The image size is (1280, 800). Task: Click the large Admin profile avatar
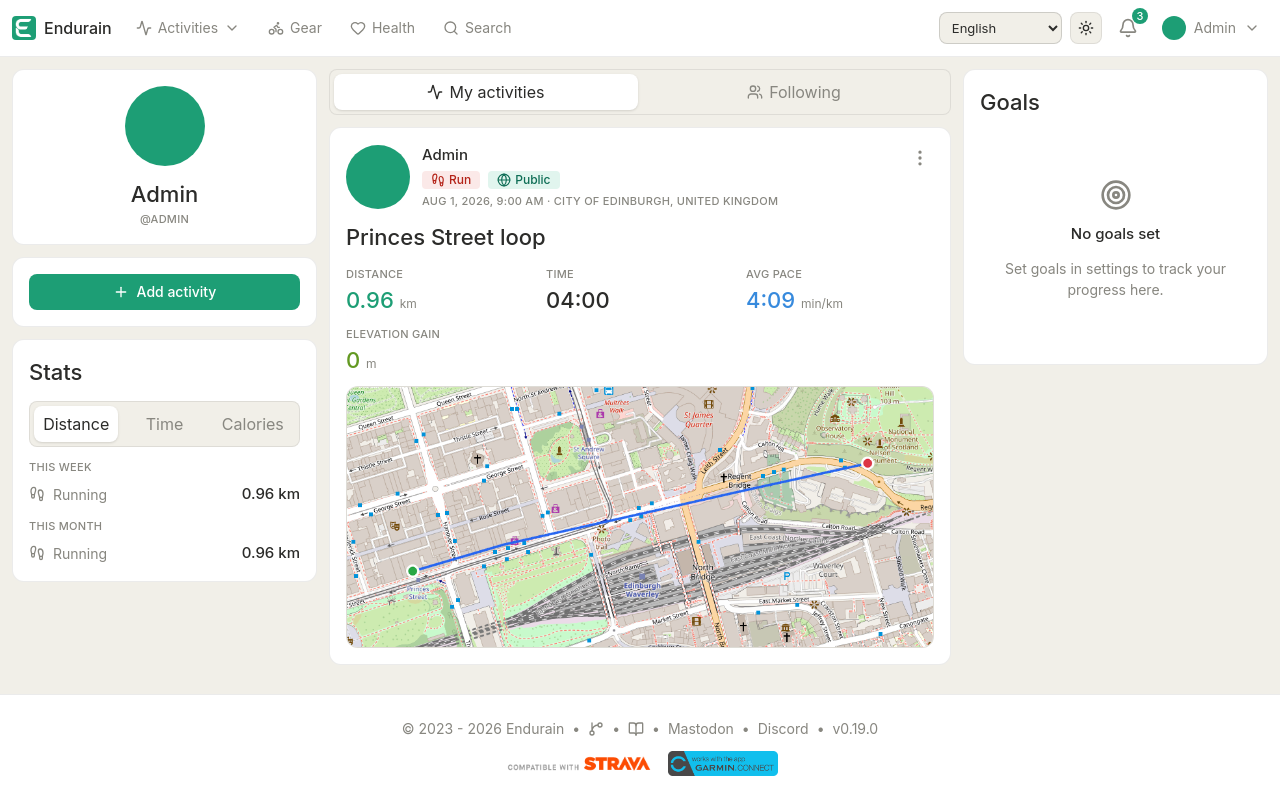pos(165,126)
